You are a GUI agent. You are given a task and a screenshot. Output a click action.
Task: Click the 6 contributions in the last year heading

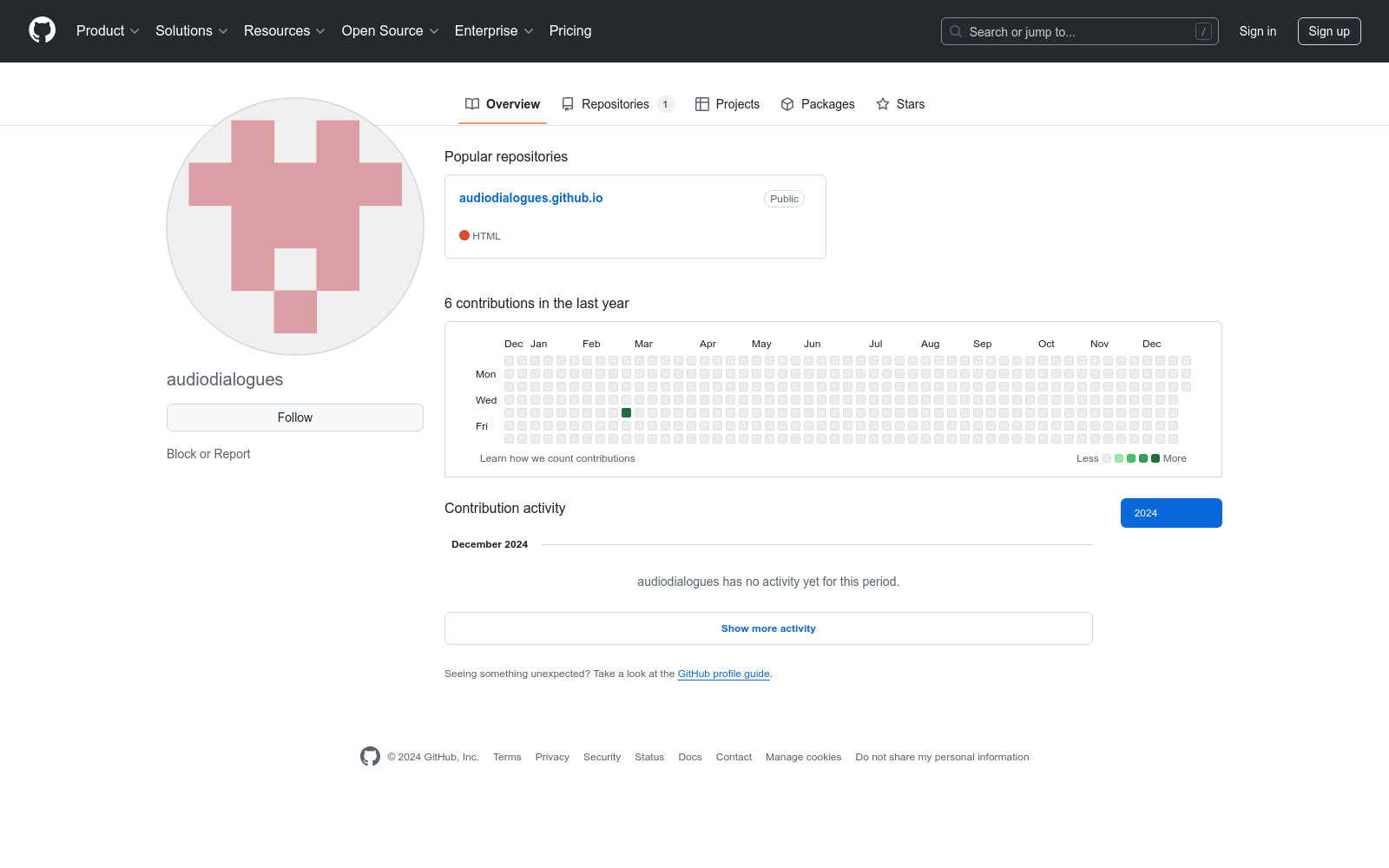coord(537,303)
